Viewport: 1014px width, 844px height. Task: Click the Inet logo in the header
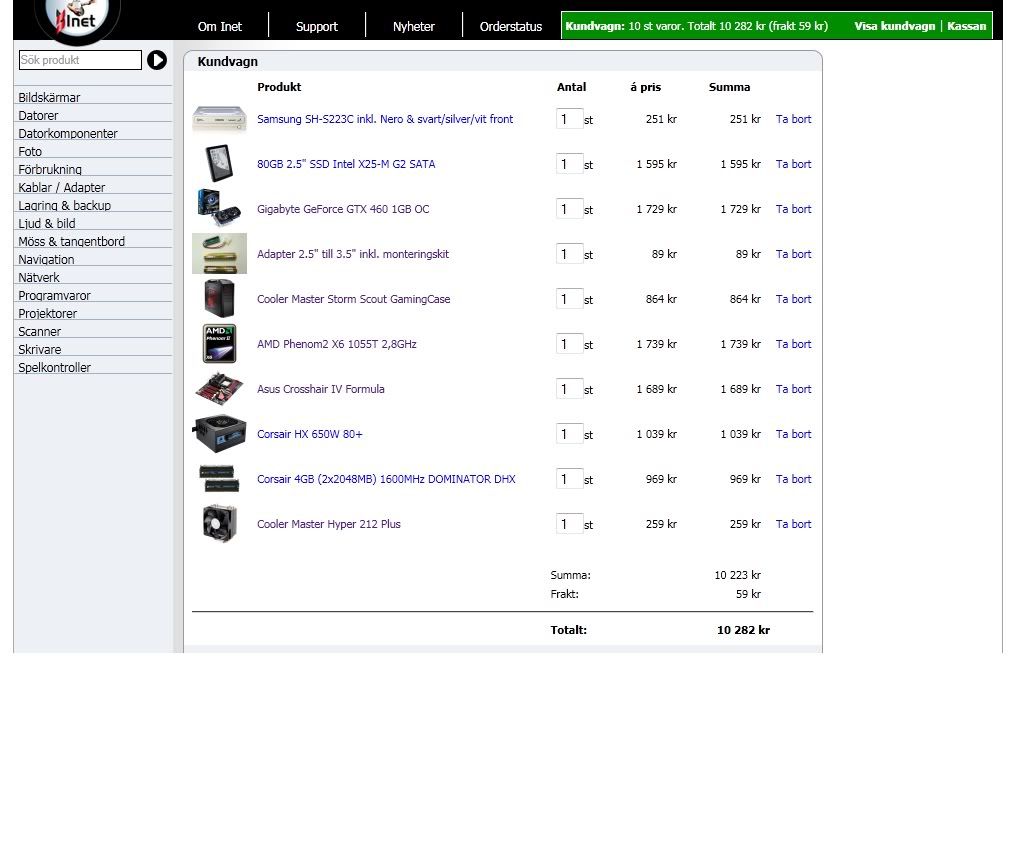(77, 20)
